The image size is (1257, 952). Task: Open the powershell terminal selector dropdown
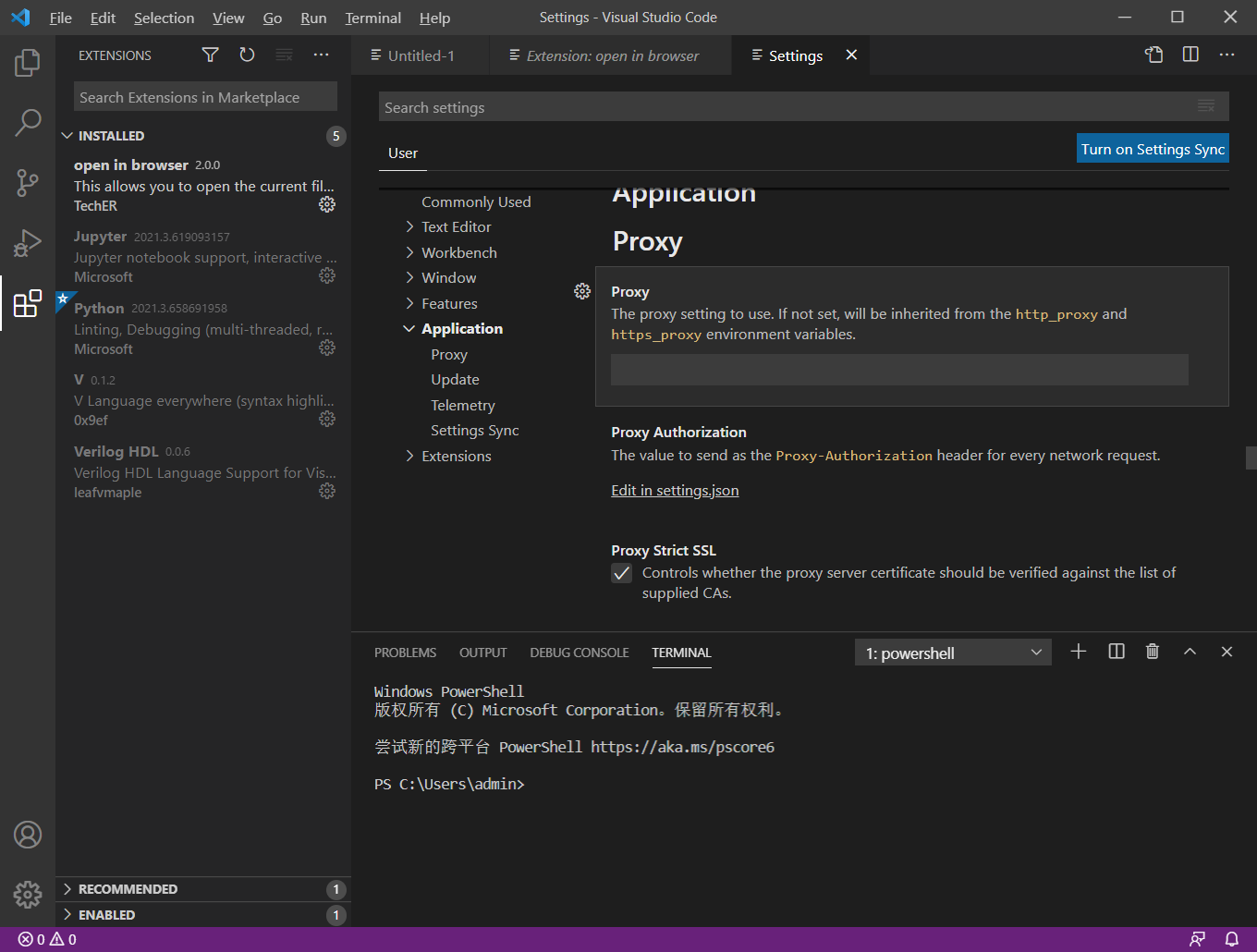coord(954,653)
